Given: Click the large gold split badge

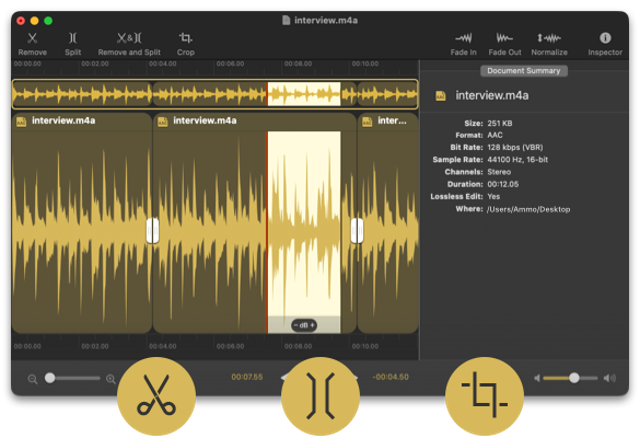Looking at the screenshot, I should pyautogui.click(x=320, y=396).
